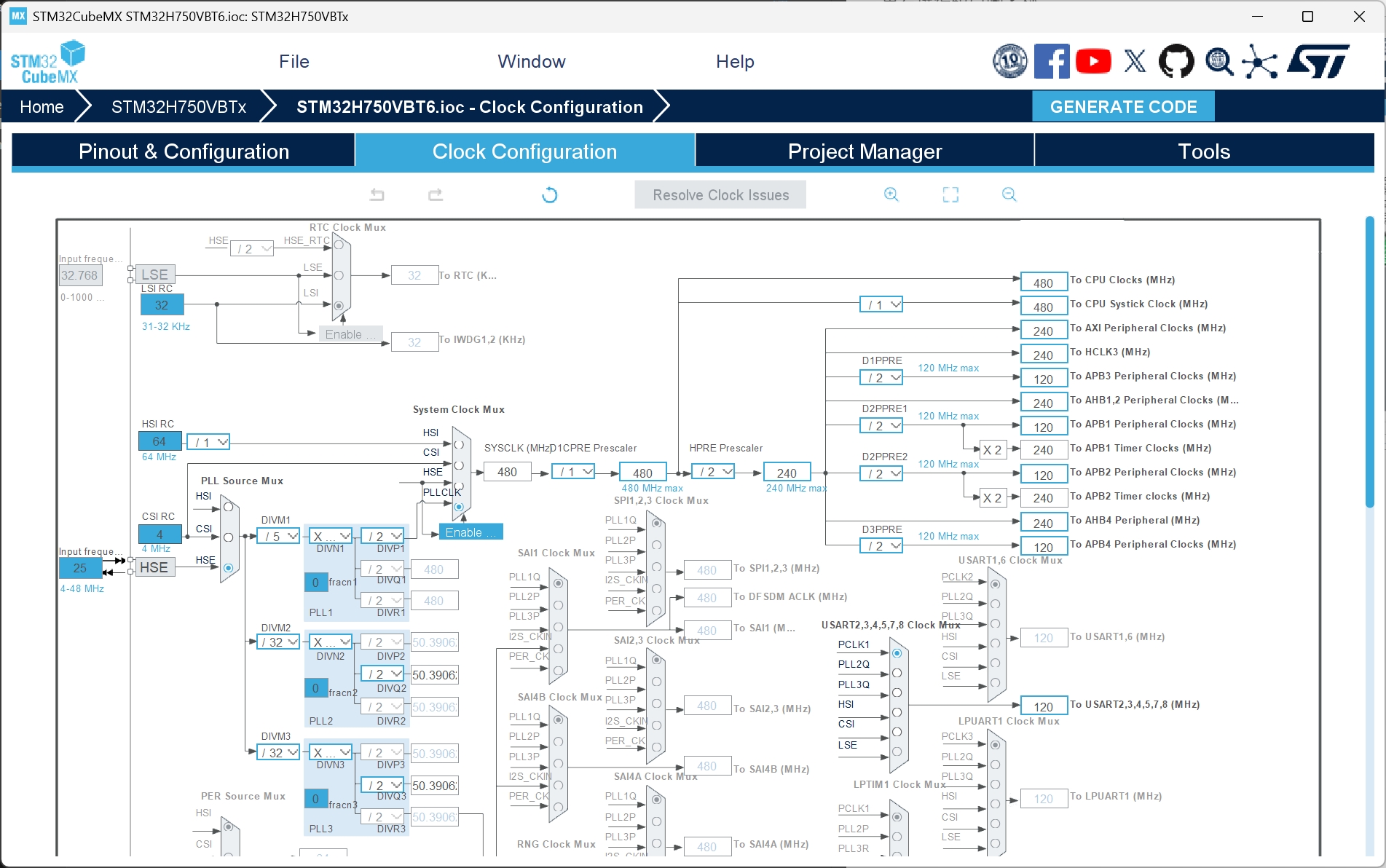Select HSI in PLL Source Mux
Screen dimensions: 1386x868
point(229,507)
